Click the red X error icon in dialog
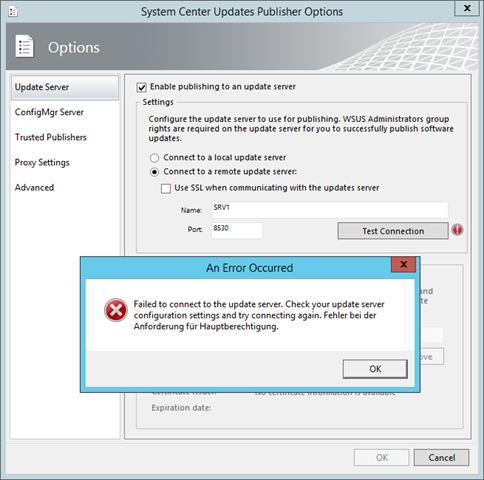This screenshot has width=484, height=480. point(116,310)
